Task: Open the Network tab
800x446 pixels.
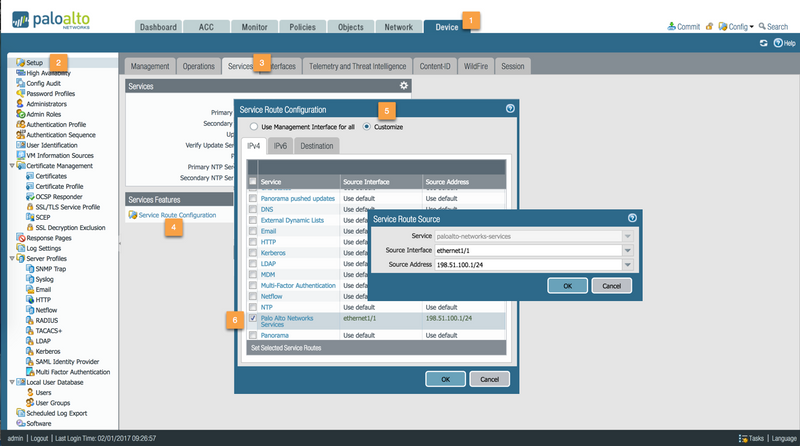Action: [x=398, y=27]
